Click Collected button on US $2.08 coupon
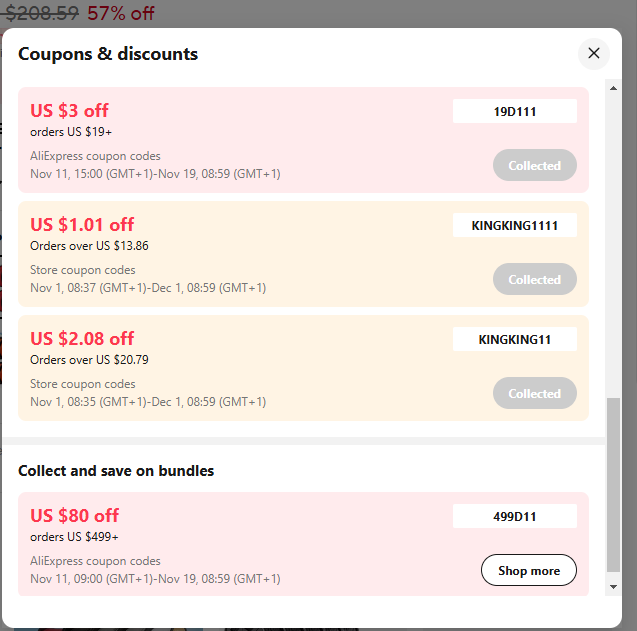Image resolution: width=637 pixels, height=631 pixels. (x=535, y=393)
